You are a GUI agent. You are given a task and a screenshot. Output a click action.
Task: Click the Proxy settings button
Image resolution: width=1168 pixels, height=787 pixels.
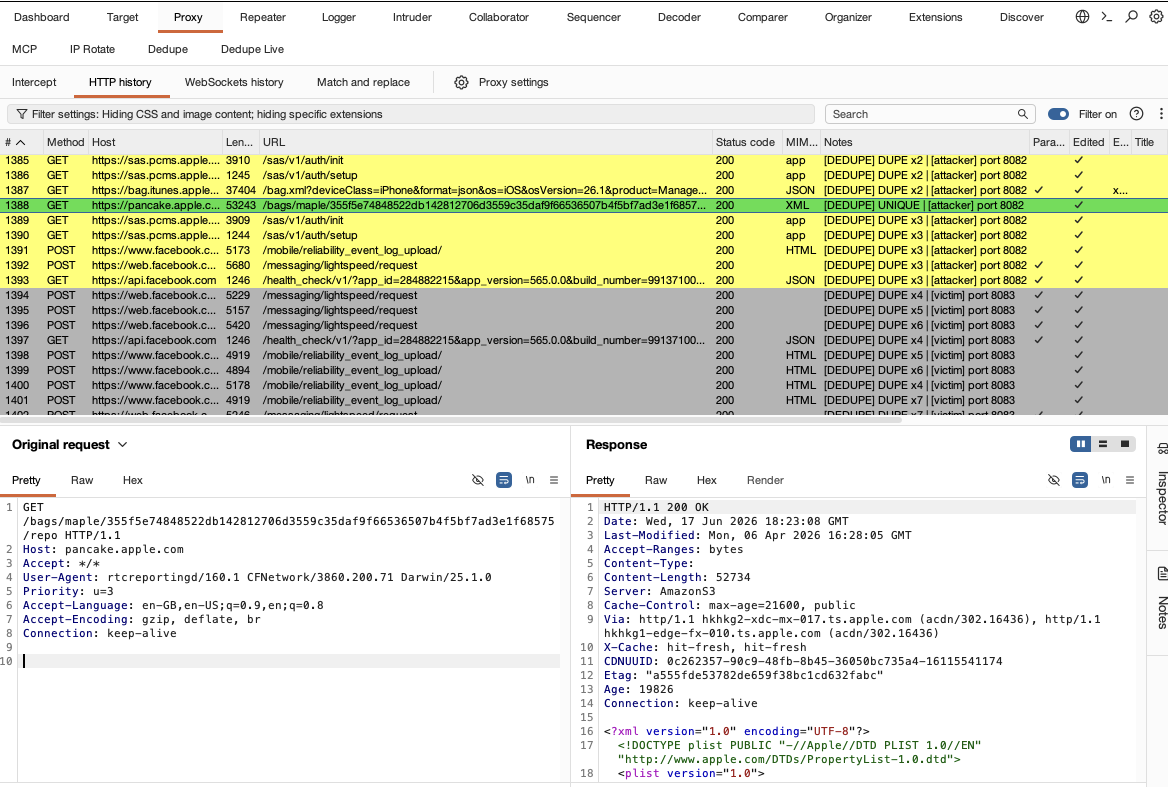tap(501, 83)
